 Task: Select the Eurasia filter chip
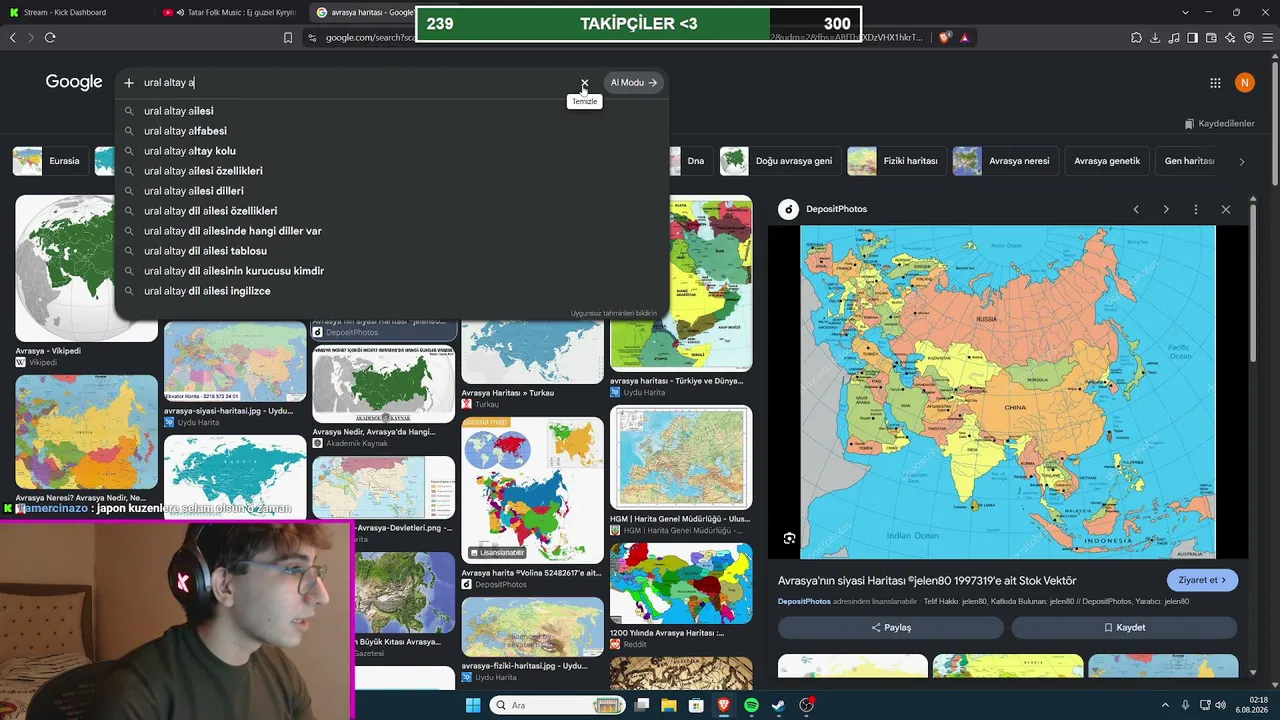click(x=49, y=161)
